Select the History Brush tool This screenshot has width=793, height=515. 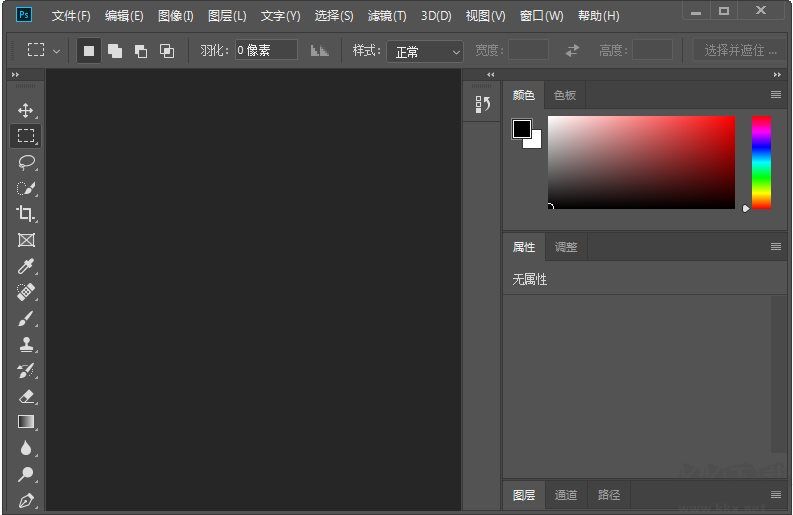click(26, 370)
